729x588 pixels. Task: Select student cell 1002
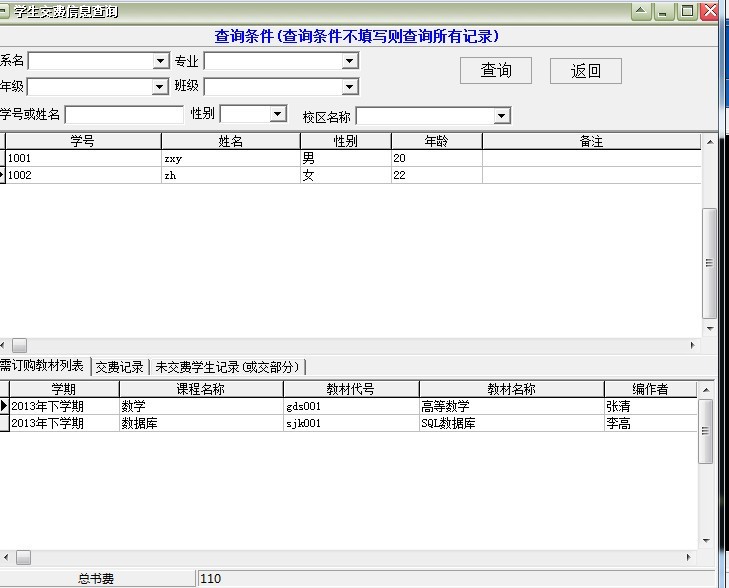(83, 175)
